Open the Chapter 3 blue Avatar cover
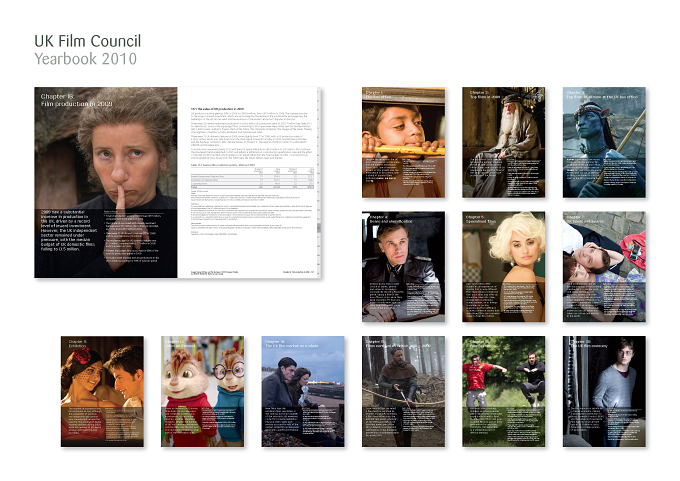 (x=604, y=142)
